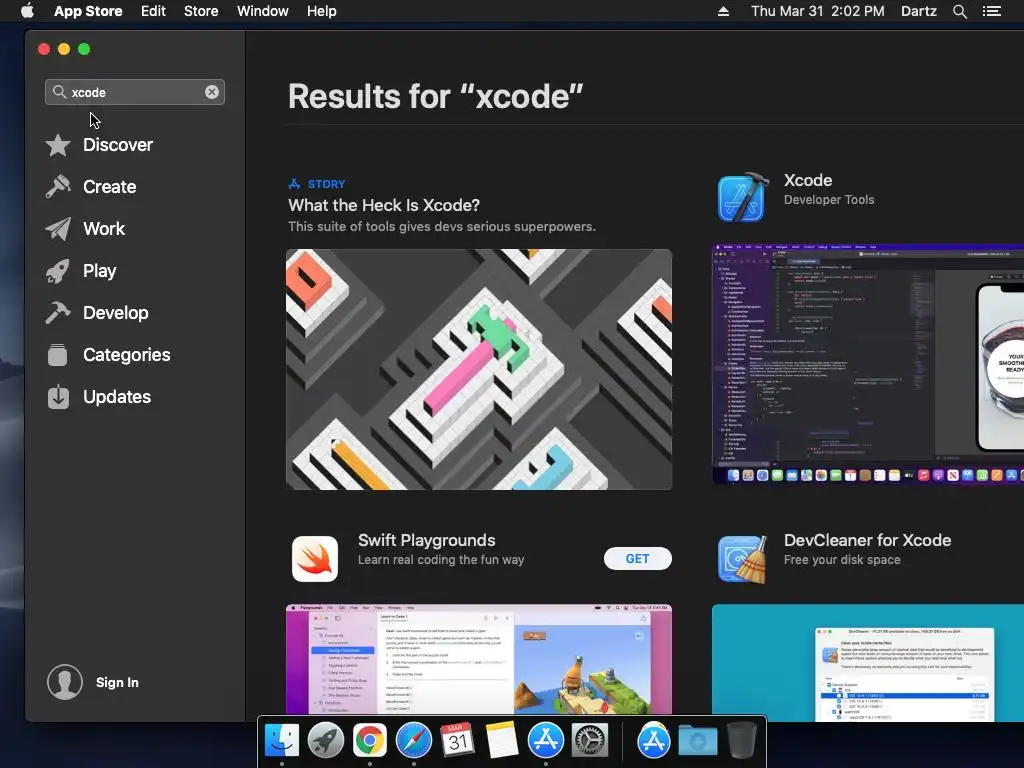Select the Create paintbrush icon in sidebar
The image size is (1024, 768).
pos(57,187)
